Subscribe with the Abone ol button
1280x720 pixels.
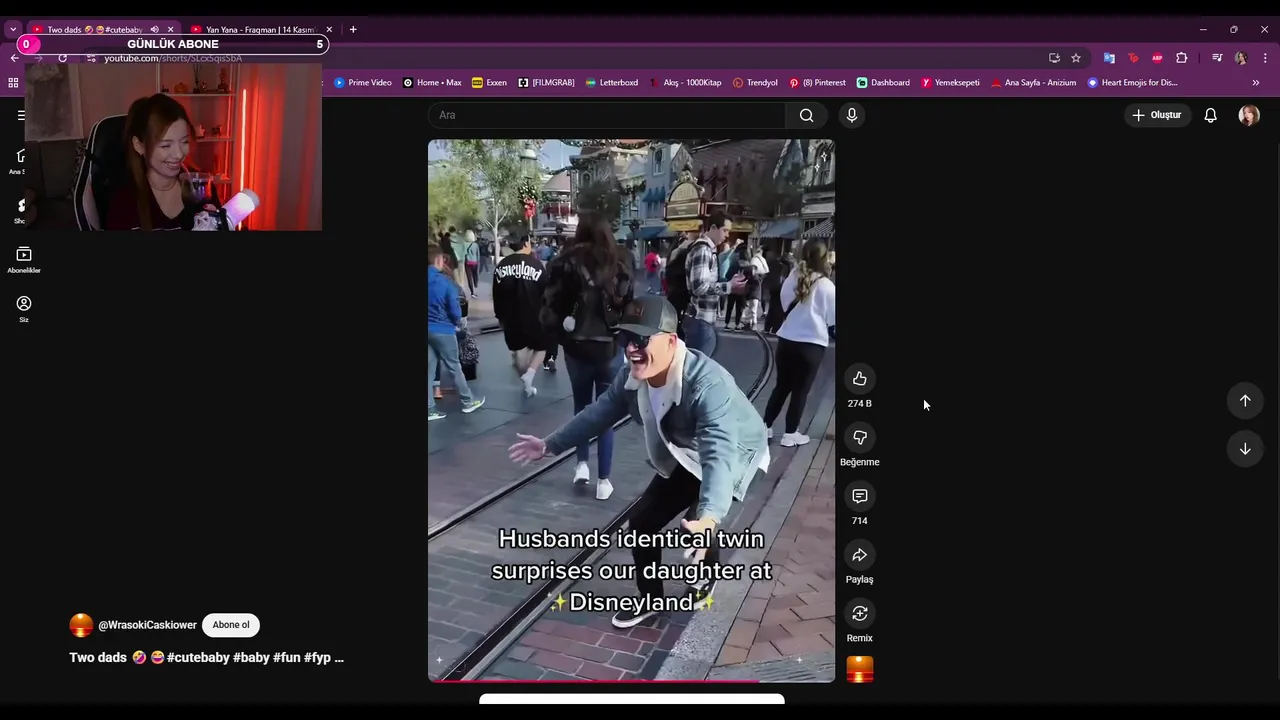(x=230, y=625)
